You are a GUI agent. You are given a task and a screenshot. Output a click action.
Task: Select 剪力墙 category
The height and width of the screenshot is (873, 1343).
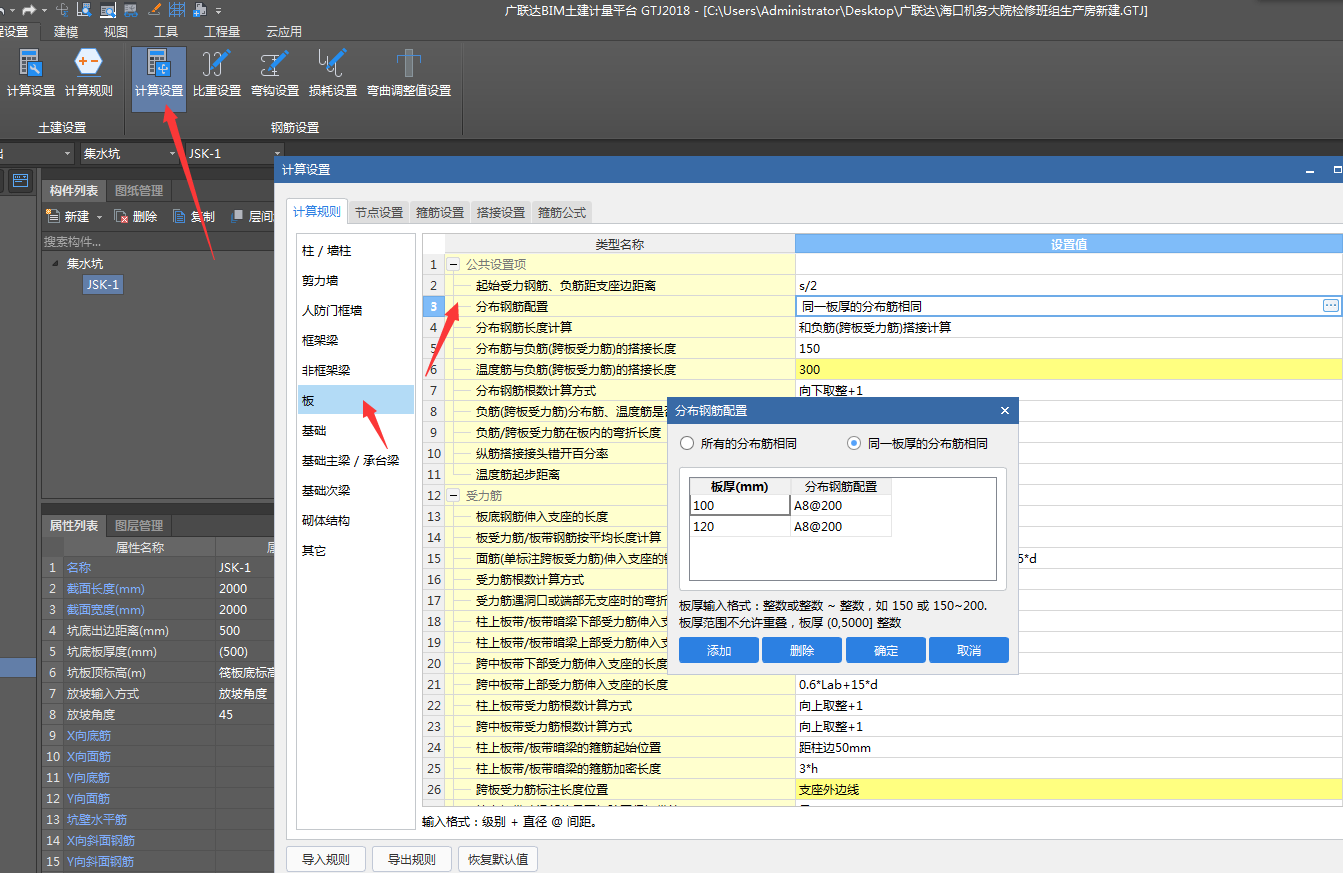(x=356, y=280)
